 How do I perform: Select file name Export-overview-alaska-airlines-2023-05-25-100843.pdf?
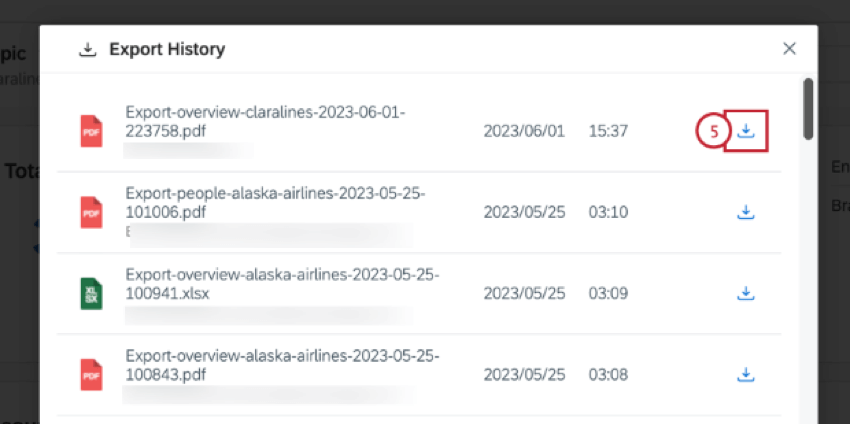coord(282,366)
